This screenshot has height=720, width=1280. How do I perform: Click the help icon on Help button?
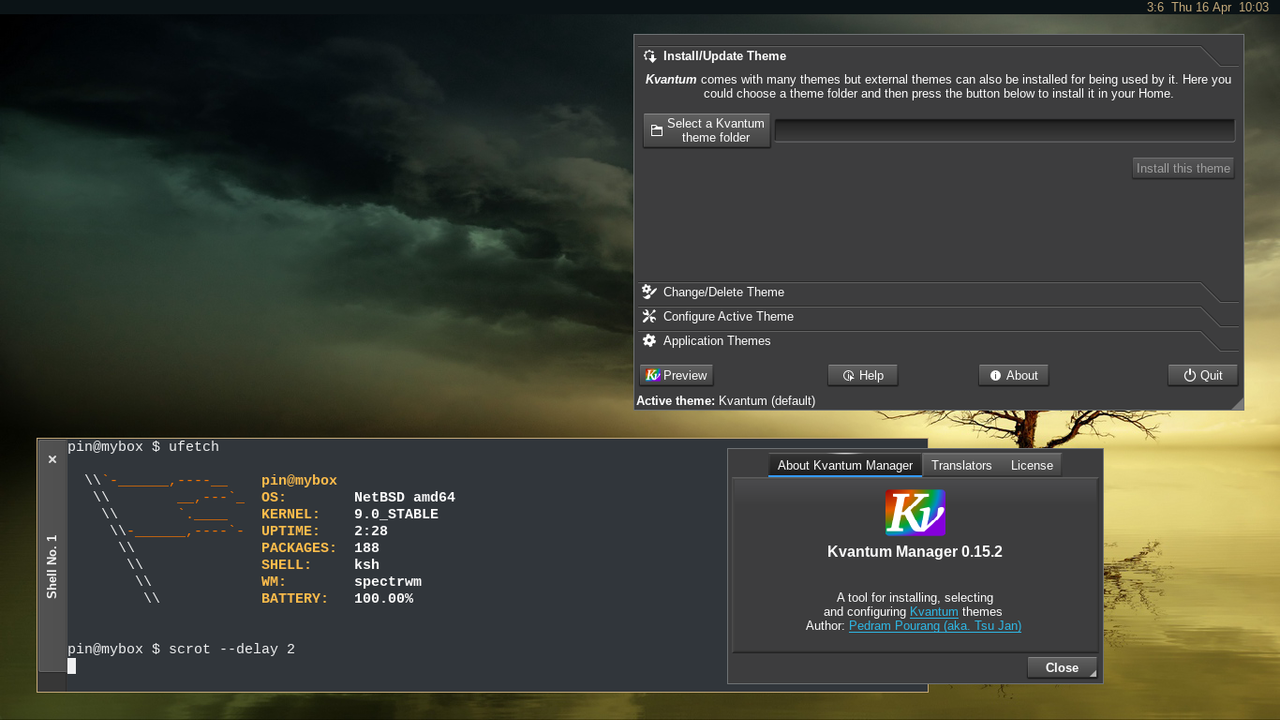click(x=849, y=376)
